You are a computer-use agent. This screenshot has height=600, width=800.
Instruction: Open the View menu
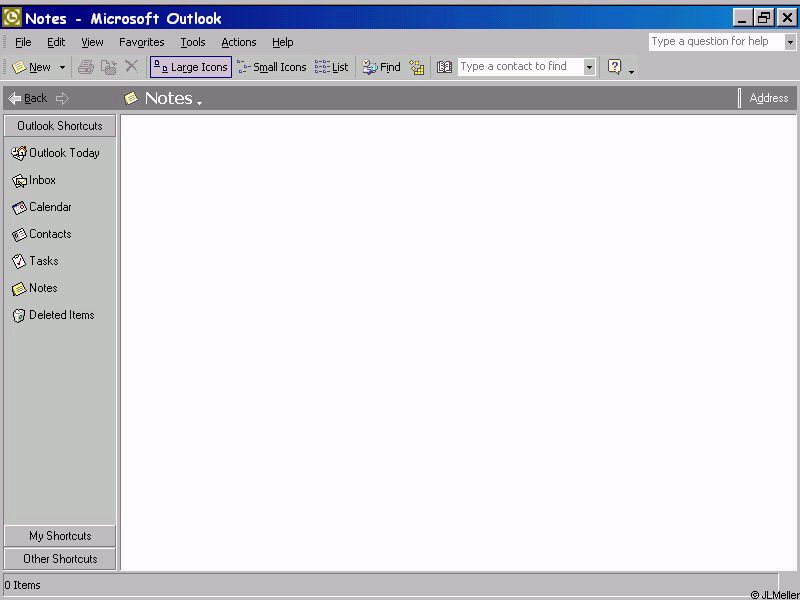92,42
